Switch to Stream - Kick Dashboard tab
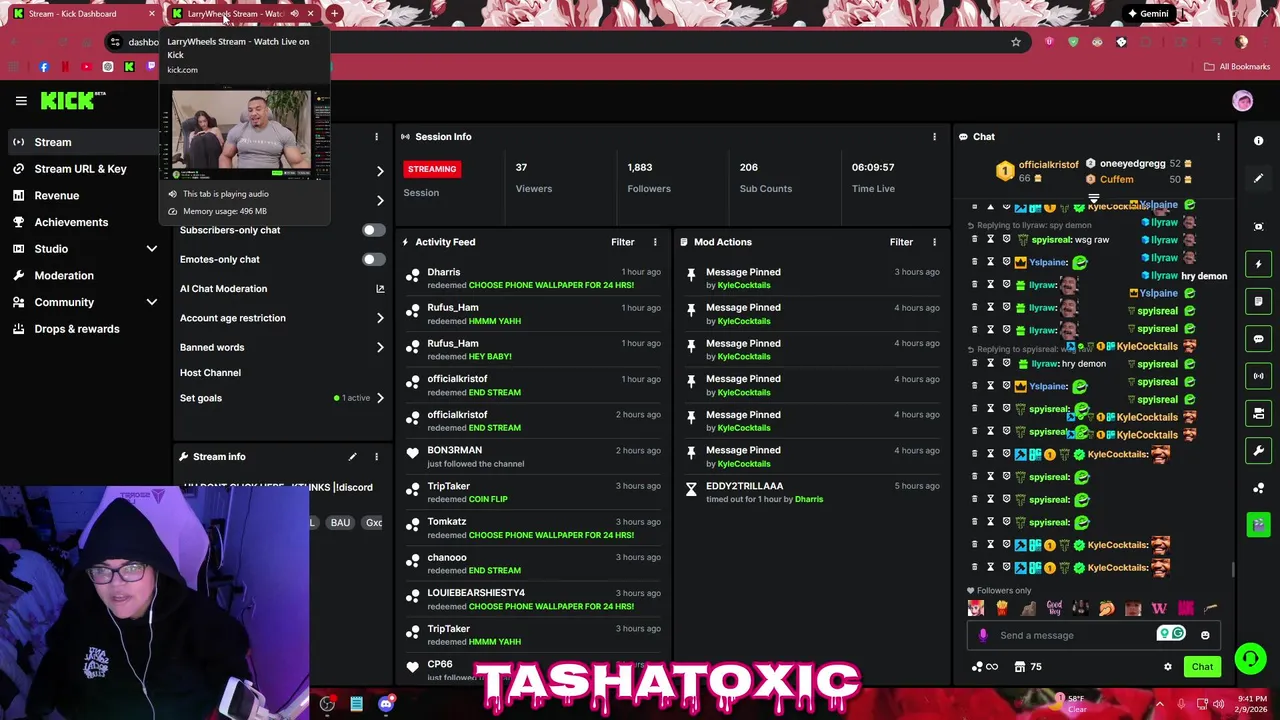The image size is (1280, 720). pos(84,14)
